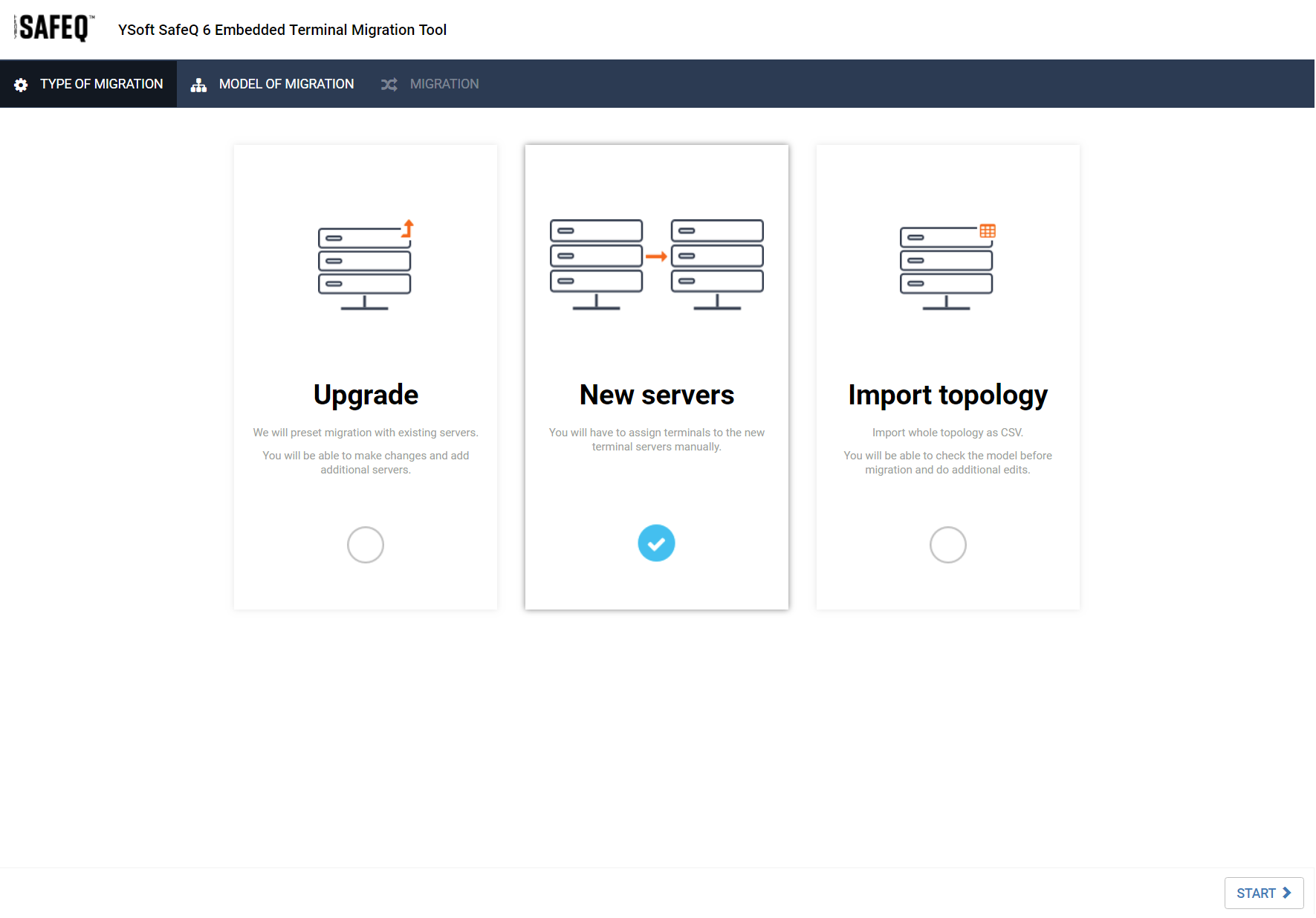1316x918 pixels.
Task: Click the Import topology card heading
Action: [x=947, y=395]
